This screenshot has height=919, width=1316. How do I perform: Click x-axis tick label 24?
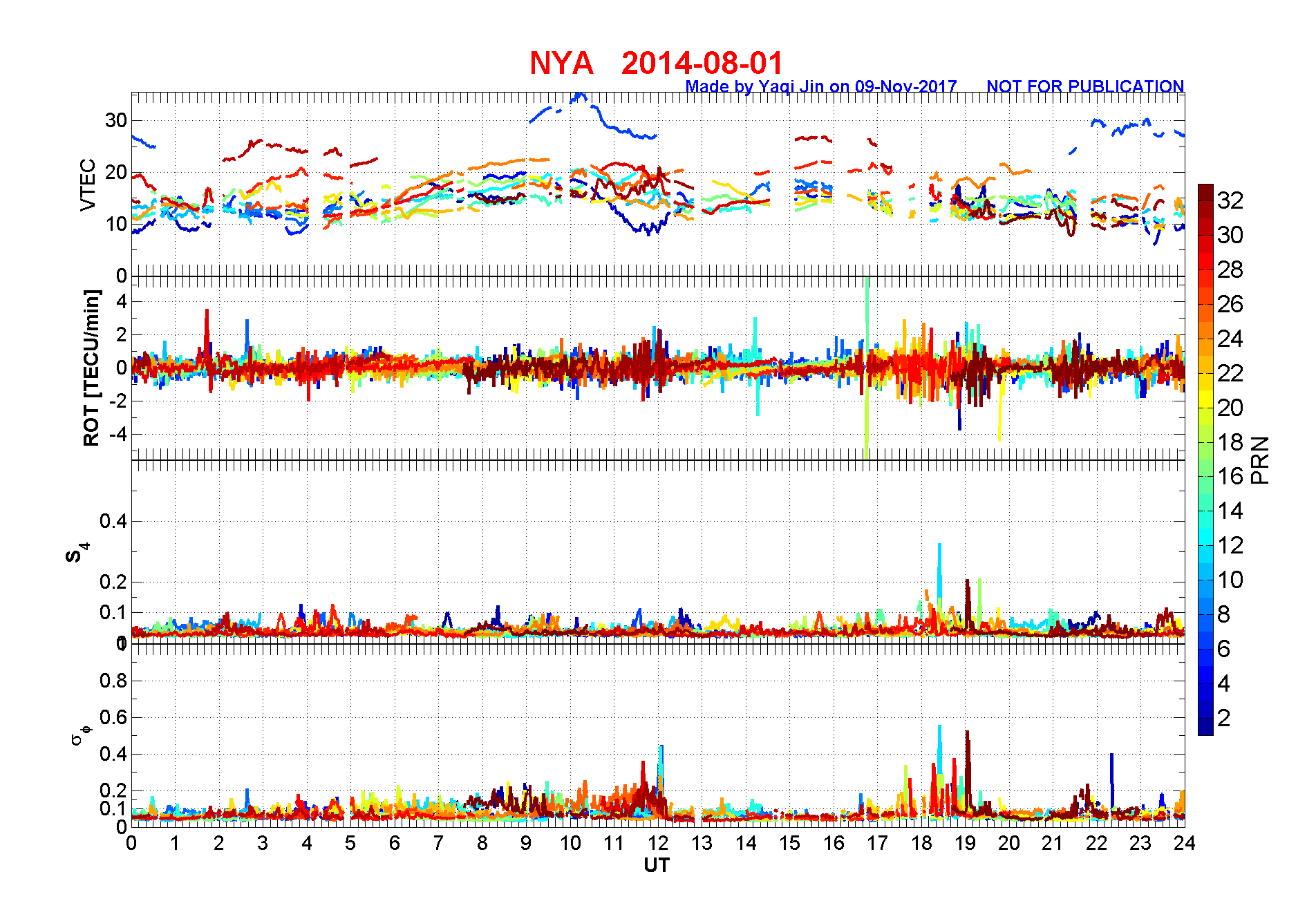click(x=1185, y=843)
